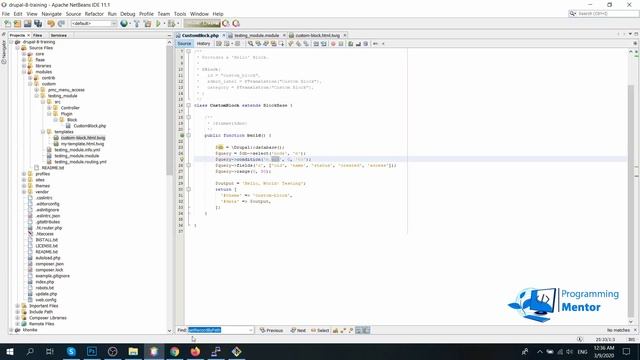Image resolution: width=640 pixels, height=360 pixels.
Task: Expand the vendor folder
Action: coord(24,192)
